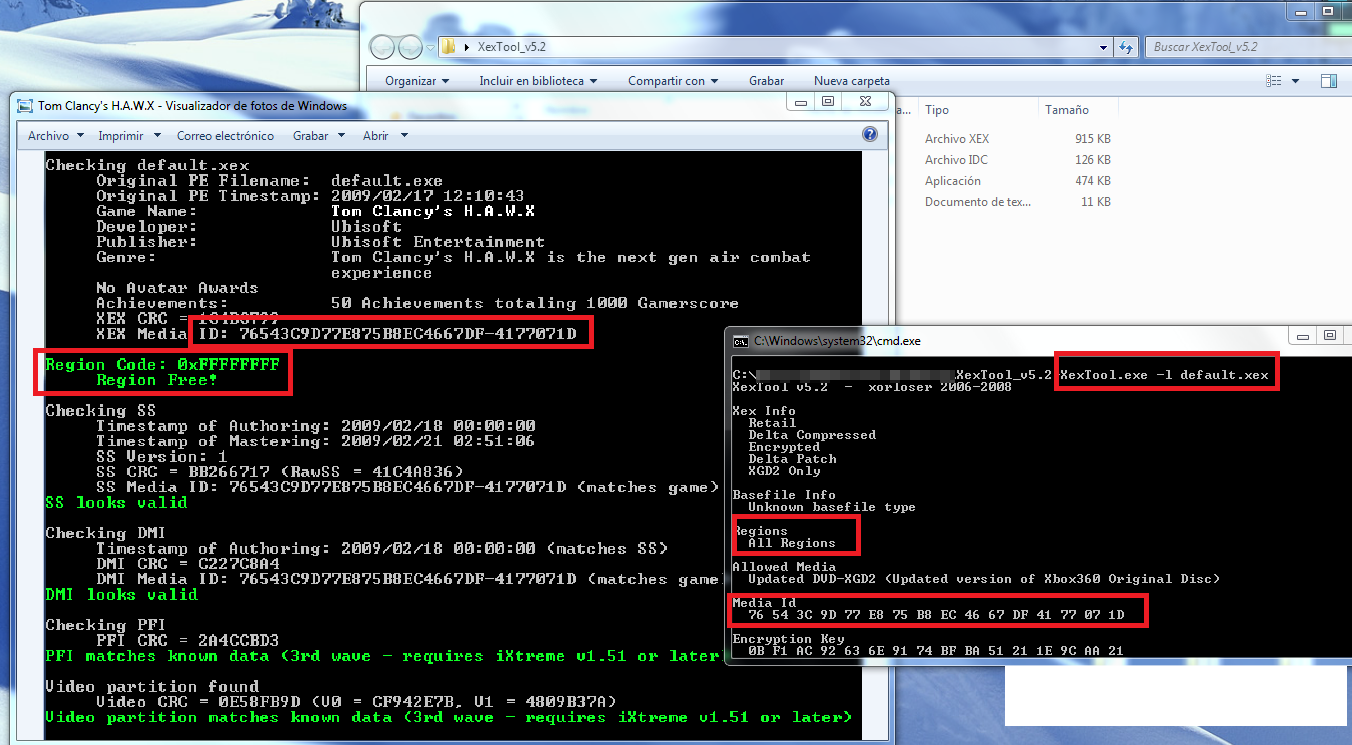Viewport: 1352px width, 745px height.
Task: Click the 'XexTool.exe -l default.xex' command text
Action: click(1164, 375)
